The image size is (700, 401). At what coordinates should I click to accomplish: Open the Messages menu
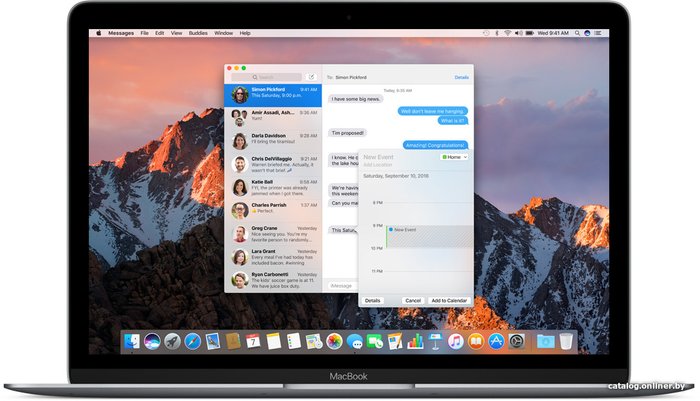pos(121,33)
